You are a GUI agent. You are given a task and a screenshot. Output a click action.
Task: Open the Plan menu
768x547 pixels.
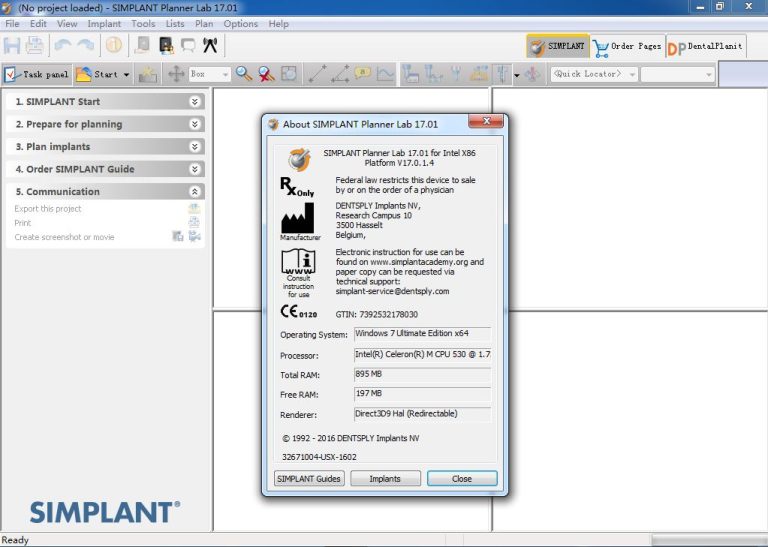(x=204, y=24)
